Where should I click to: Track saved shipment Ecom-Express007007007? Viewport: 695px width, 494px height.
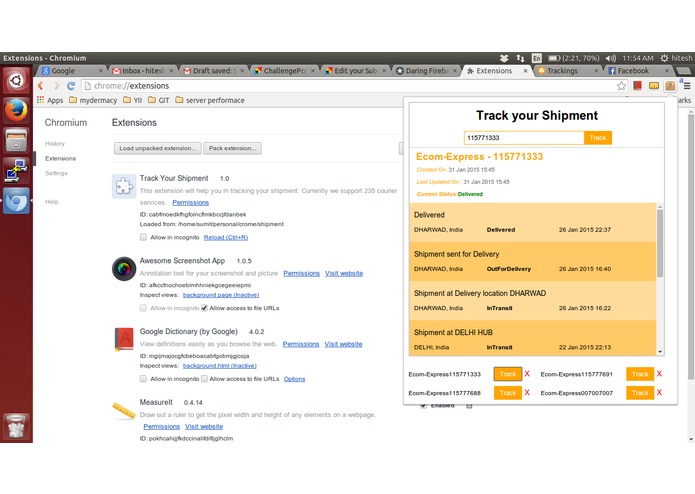pos(640,393)
